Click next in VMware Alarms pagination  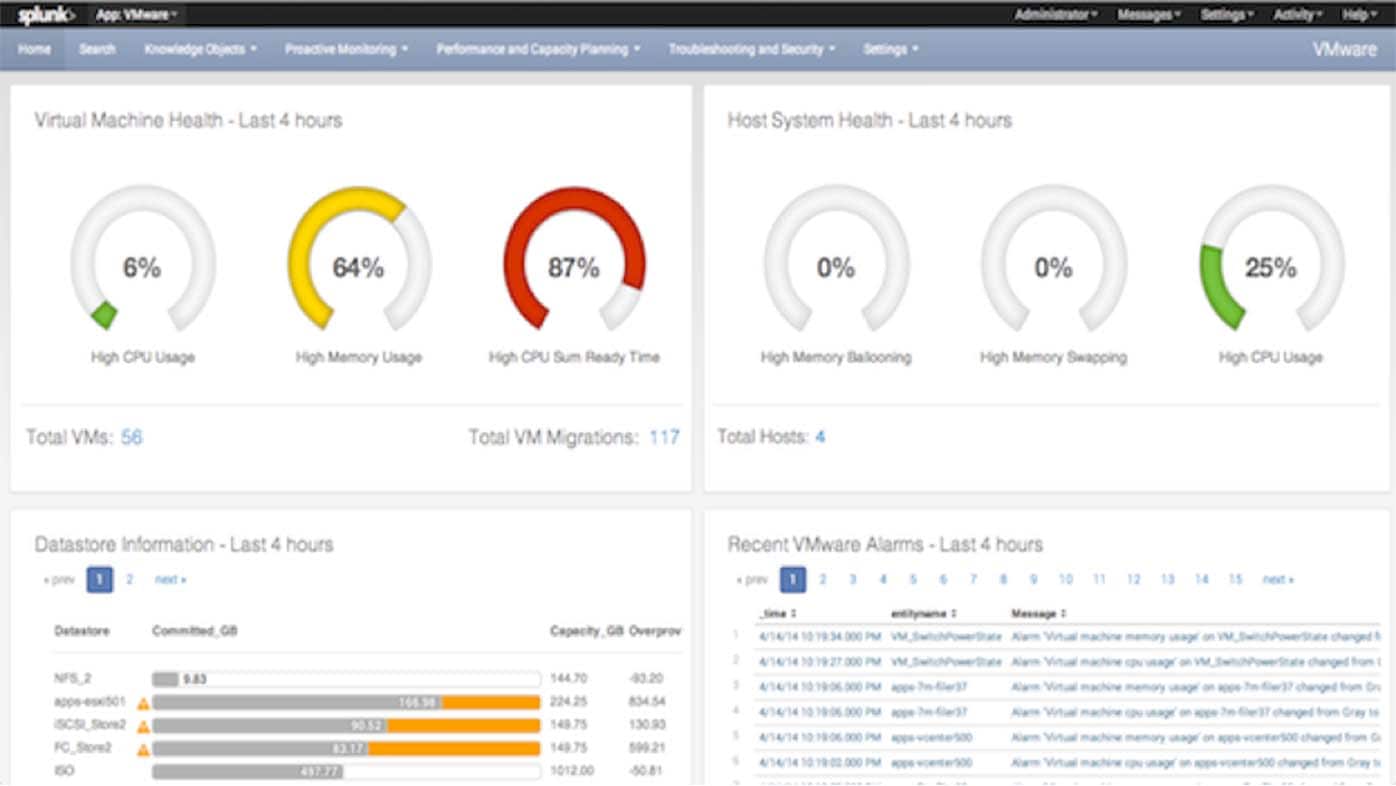1278,579
